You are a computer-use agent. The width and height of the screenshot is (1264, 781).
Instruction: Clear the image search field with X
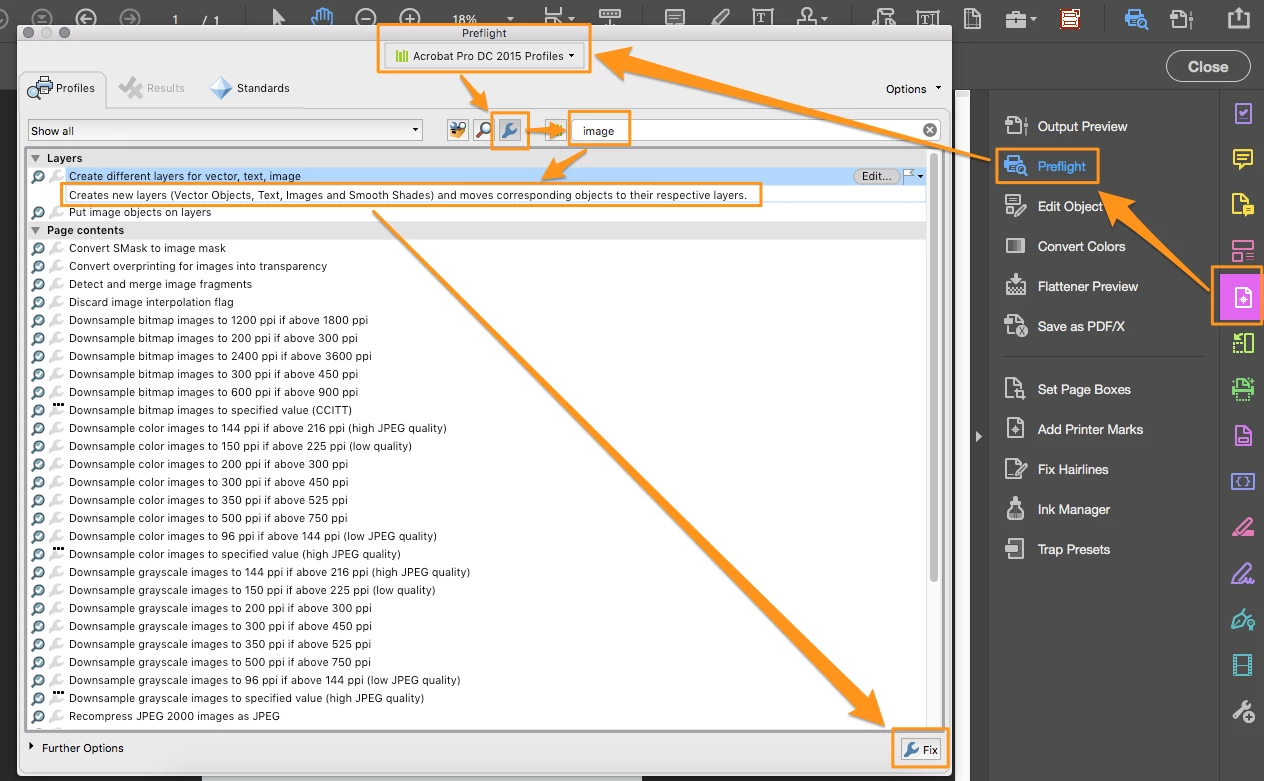pos(930,130)
